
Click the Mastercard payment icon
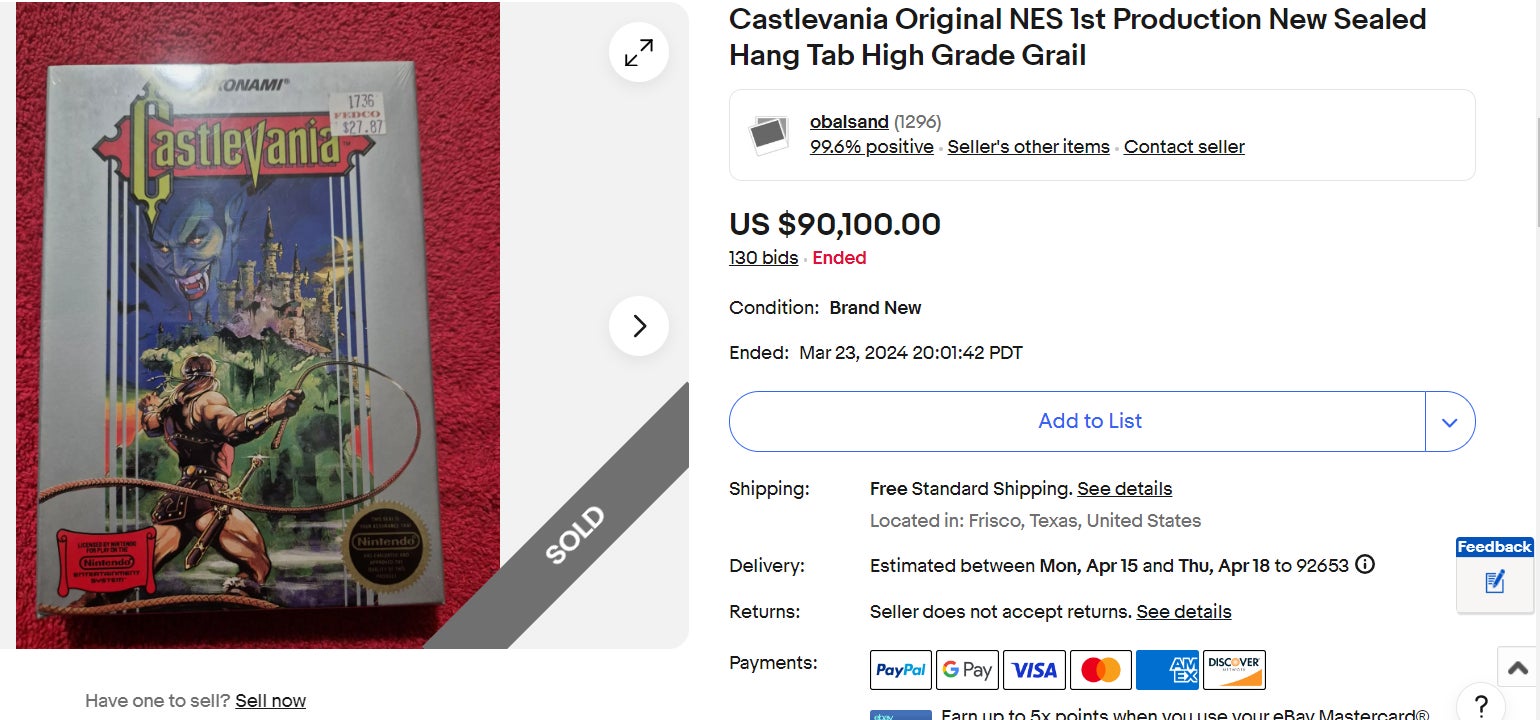tap(1101, 670)
